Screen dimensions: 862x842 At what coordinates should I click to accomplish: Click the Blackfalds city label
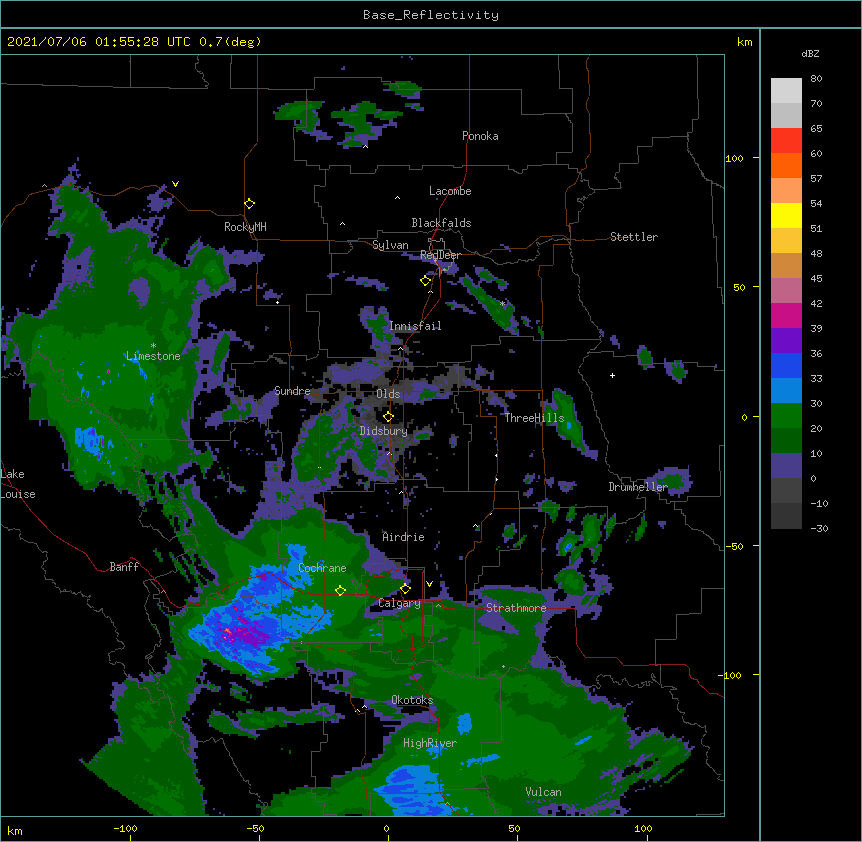pyautogui.click(x=441, y=223)
